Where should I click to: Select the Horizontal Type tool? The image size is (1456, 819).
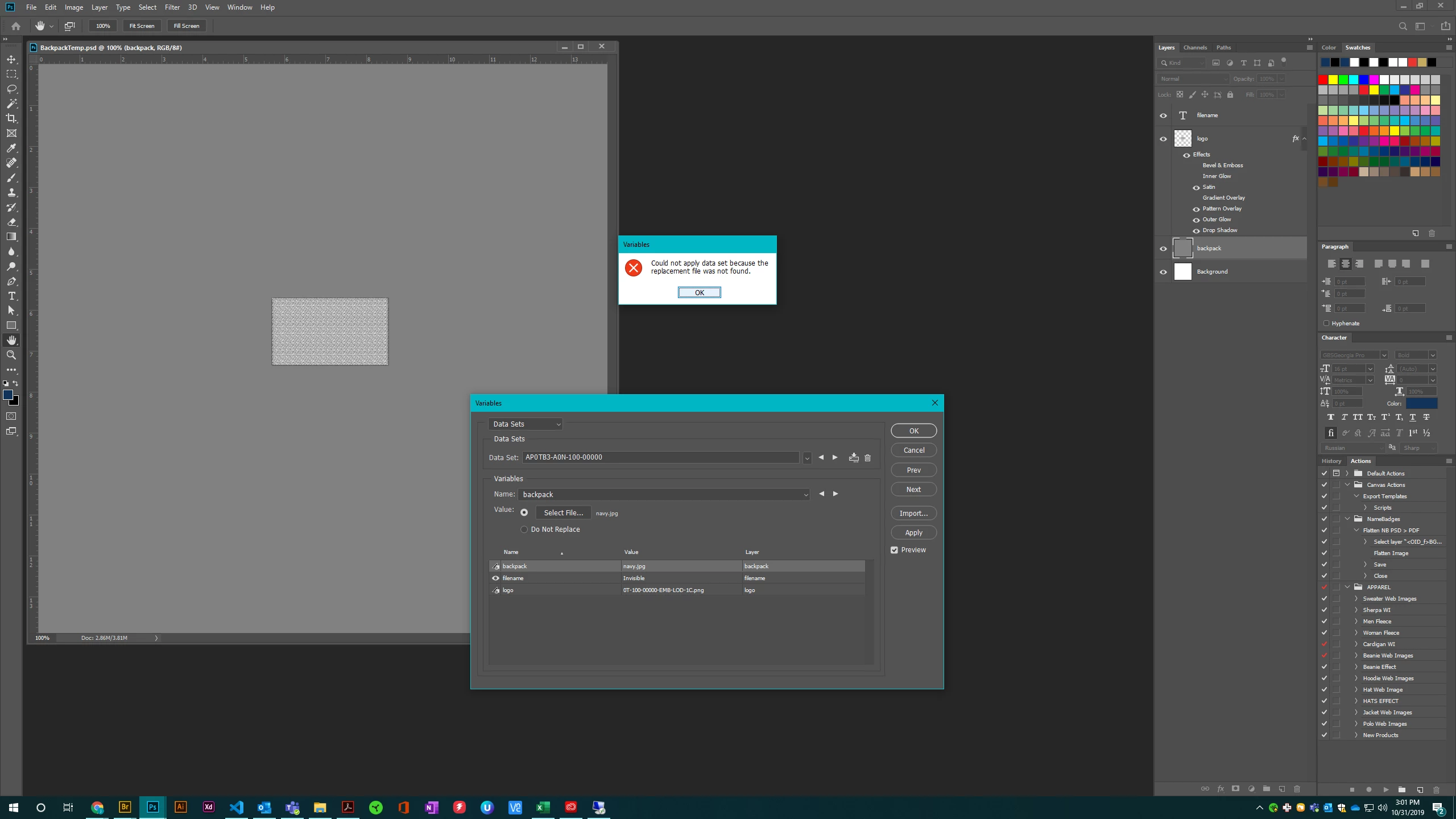[11, 296]
